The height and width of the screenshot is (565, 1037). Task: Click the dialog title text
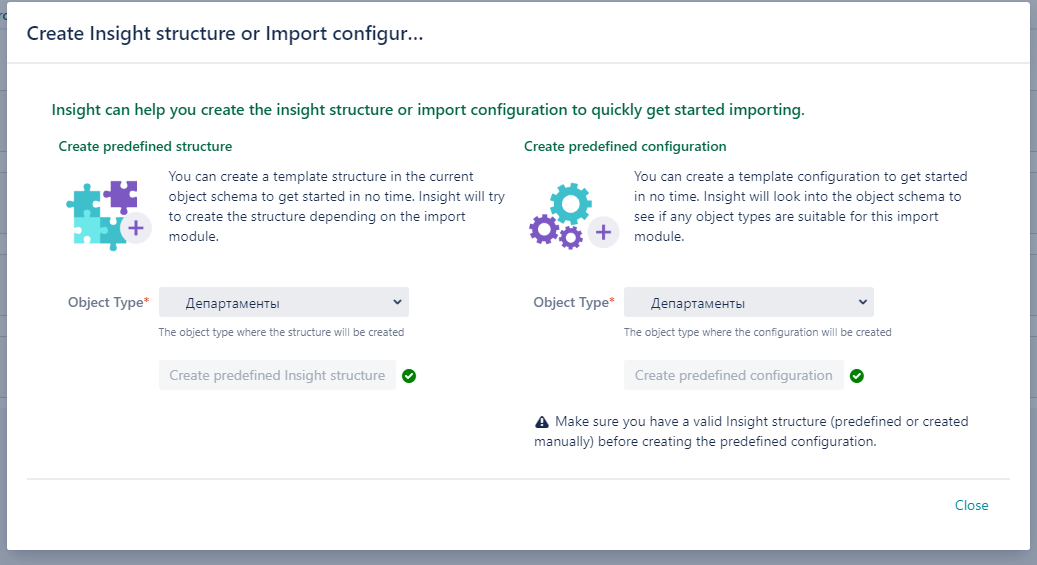(x=225, y=33)
